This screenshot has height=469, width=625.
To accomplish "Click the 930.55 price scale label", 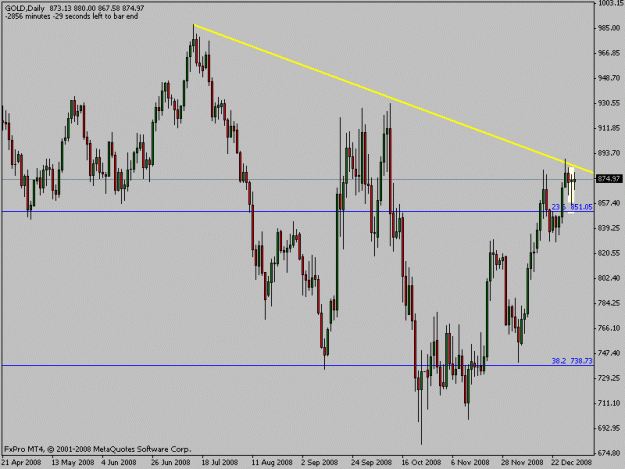I will [x=608, y=103].
